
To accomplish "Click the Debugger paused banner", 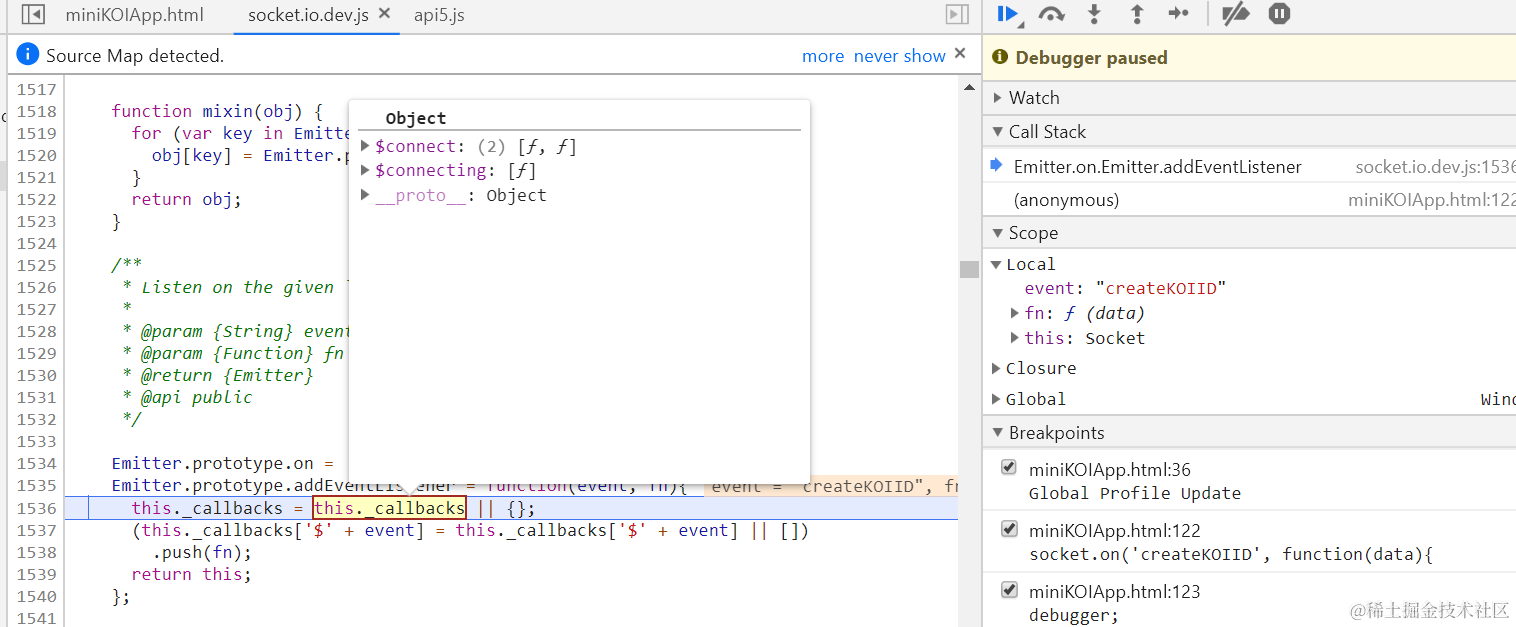I will coord(1249,58).
